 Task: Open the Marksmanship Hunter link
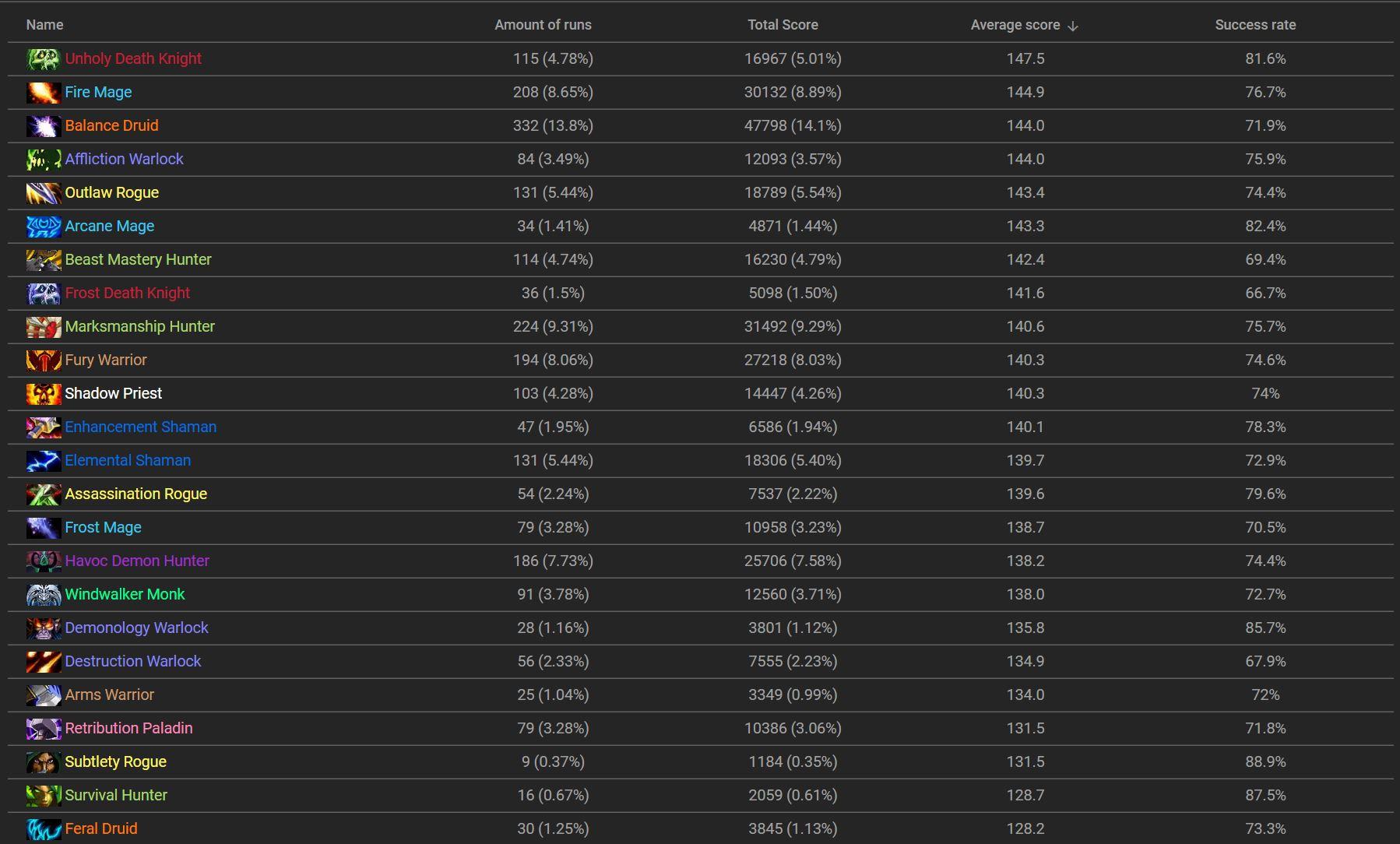tap(139, 326)
